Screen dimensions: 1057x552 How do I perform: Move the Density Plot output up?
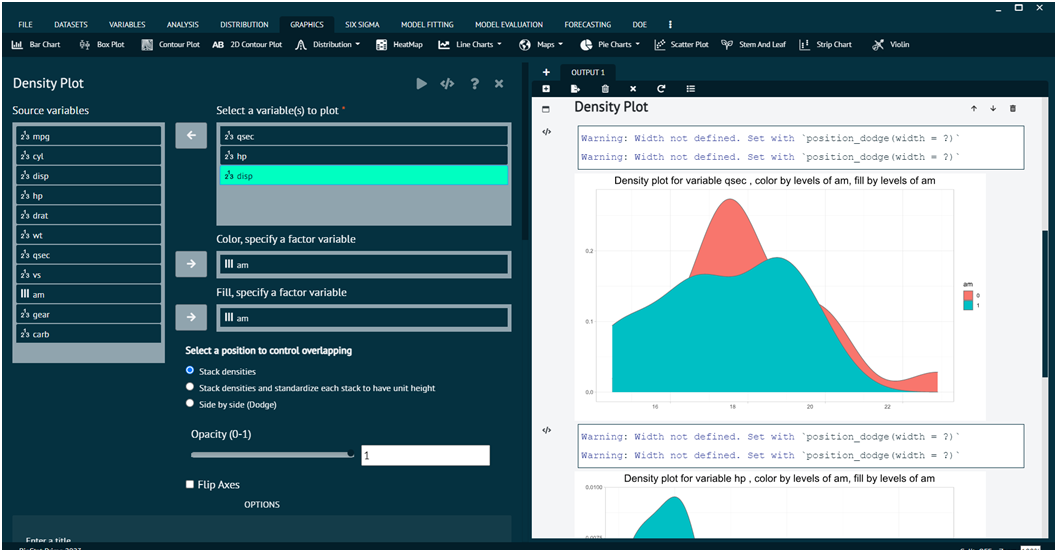click(973, 109)
